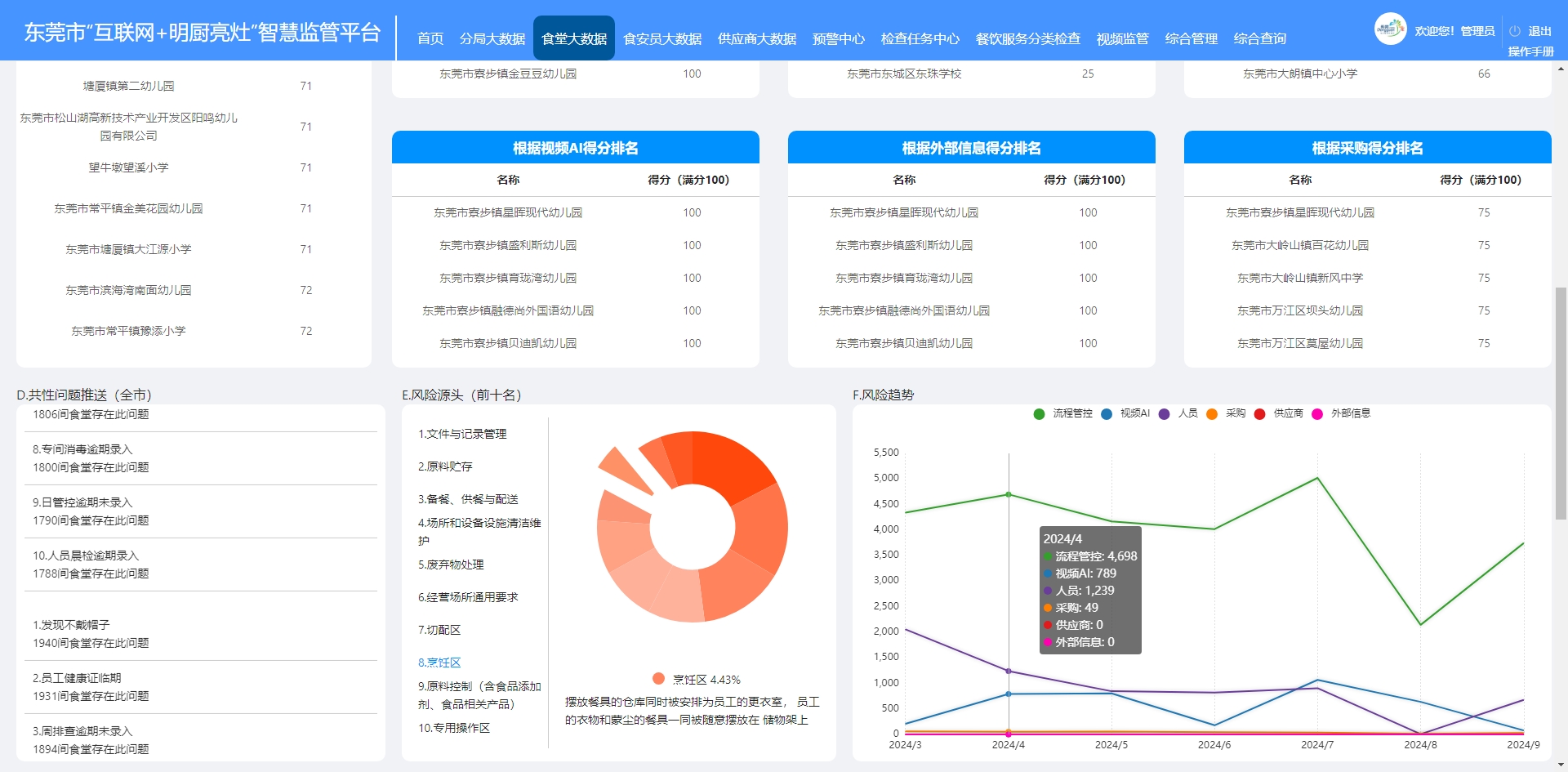
Task: Open the 首页 menu tab
Action: coord(430,38)
